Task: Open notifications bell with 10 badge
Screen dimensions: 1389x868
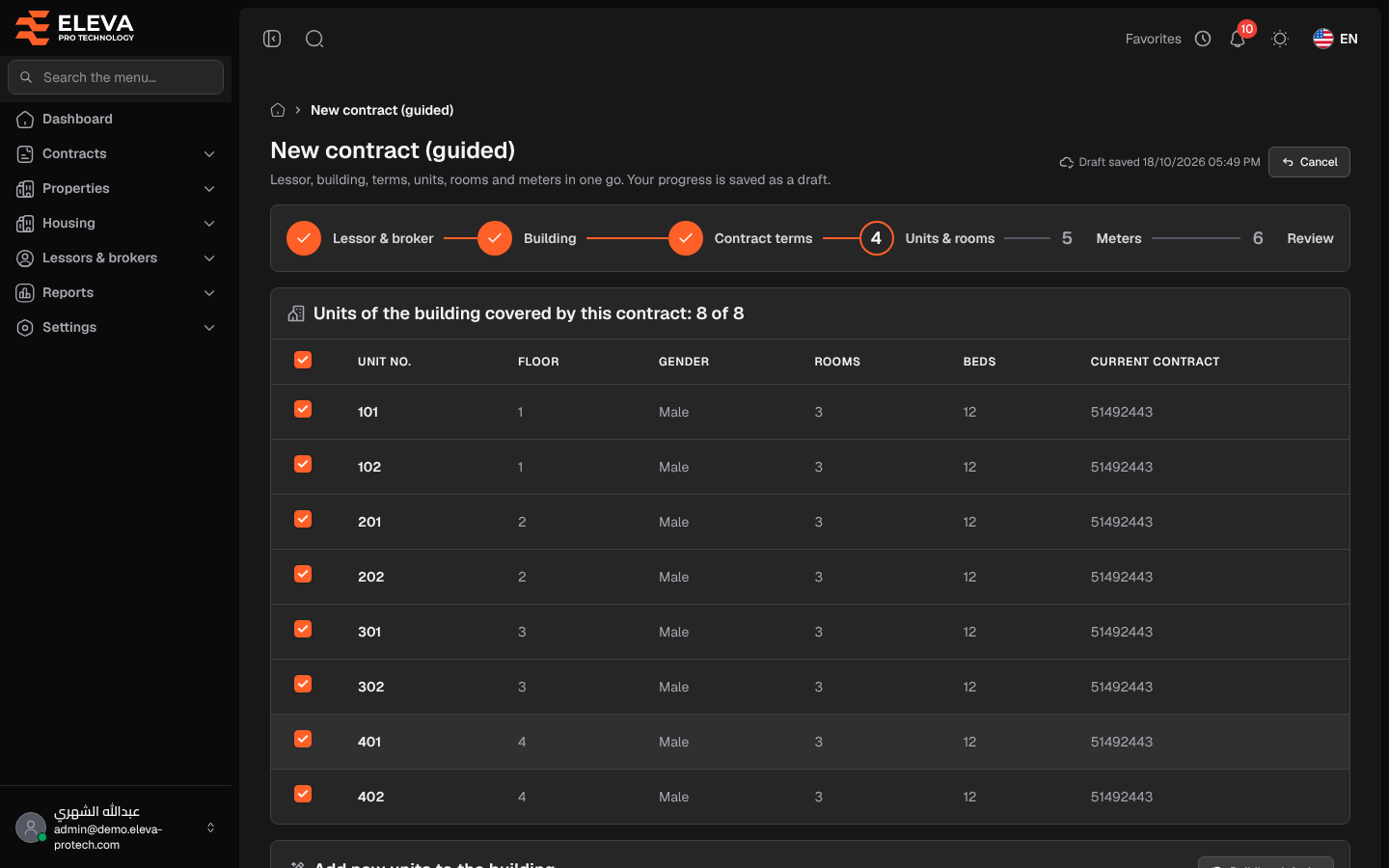Action: (x=1238, y=39)
